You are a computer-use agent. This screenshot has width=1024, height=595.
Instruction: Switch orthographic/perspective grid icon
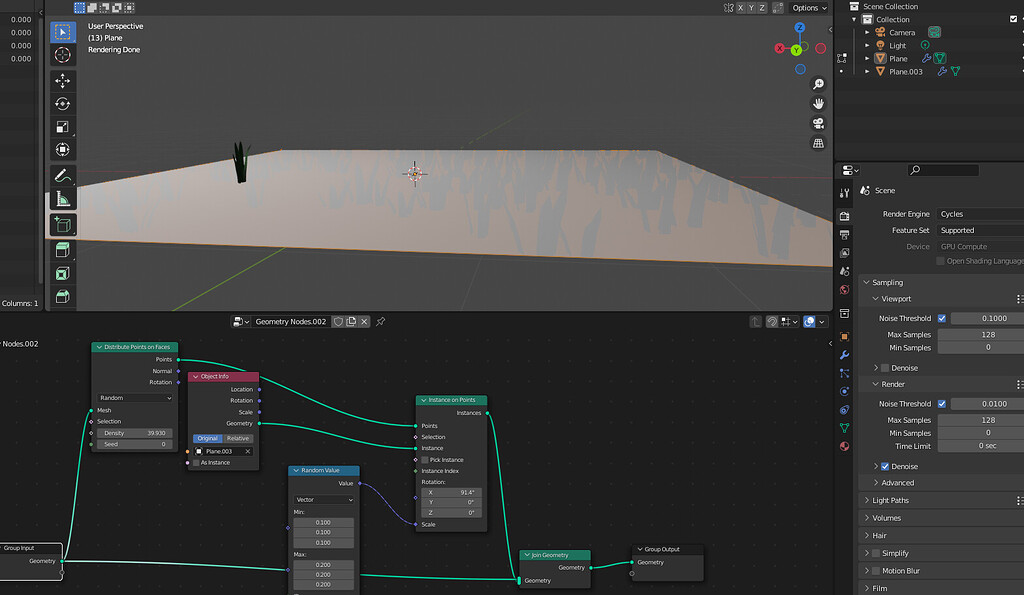(818, 143)
